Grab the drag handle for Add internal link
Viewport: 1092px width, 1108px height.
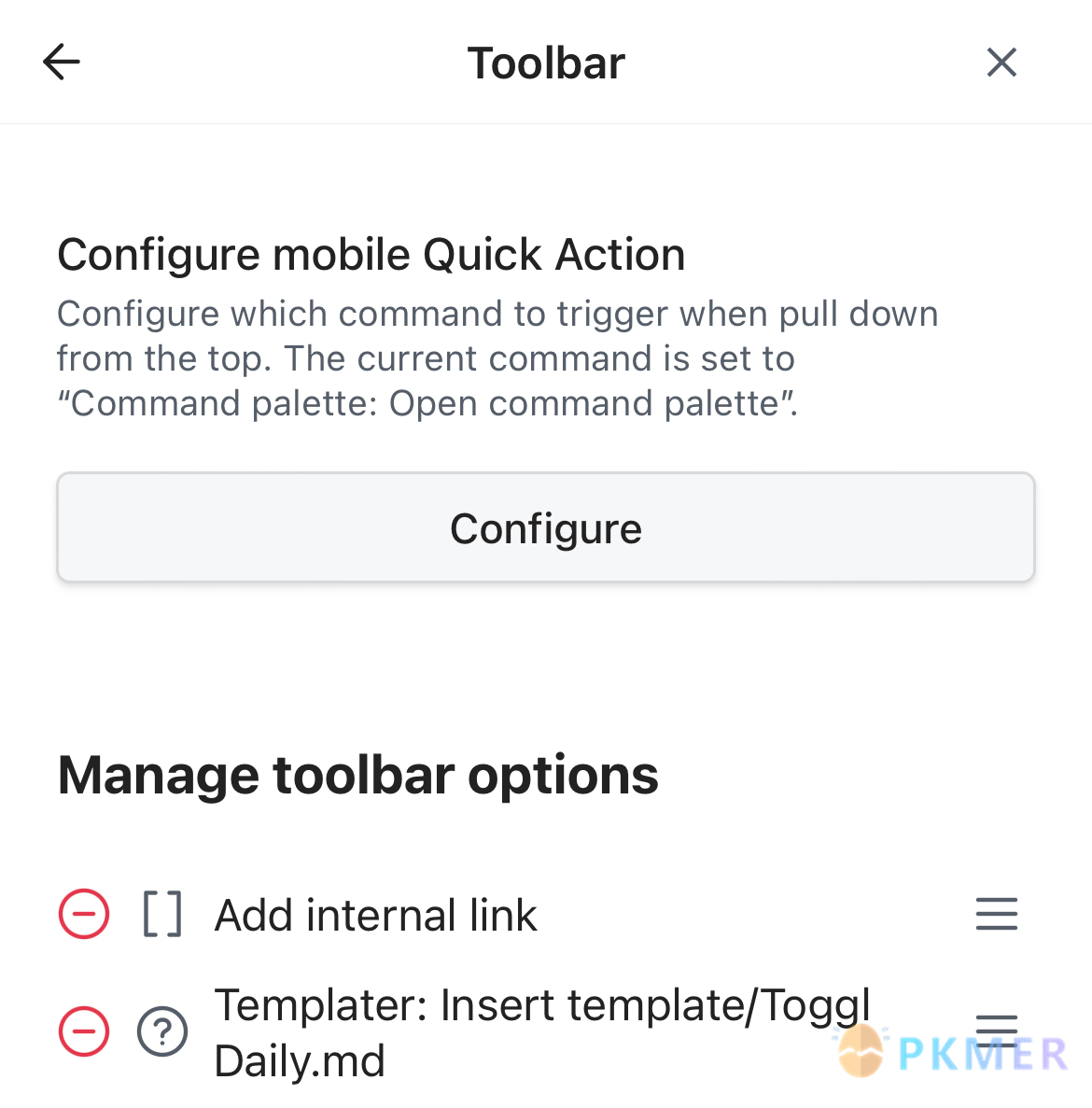click(x=997, y=914)
